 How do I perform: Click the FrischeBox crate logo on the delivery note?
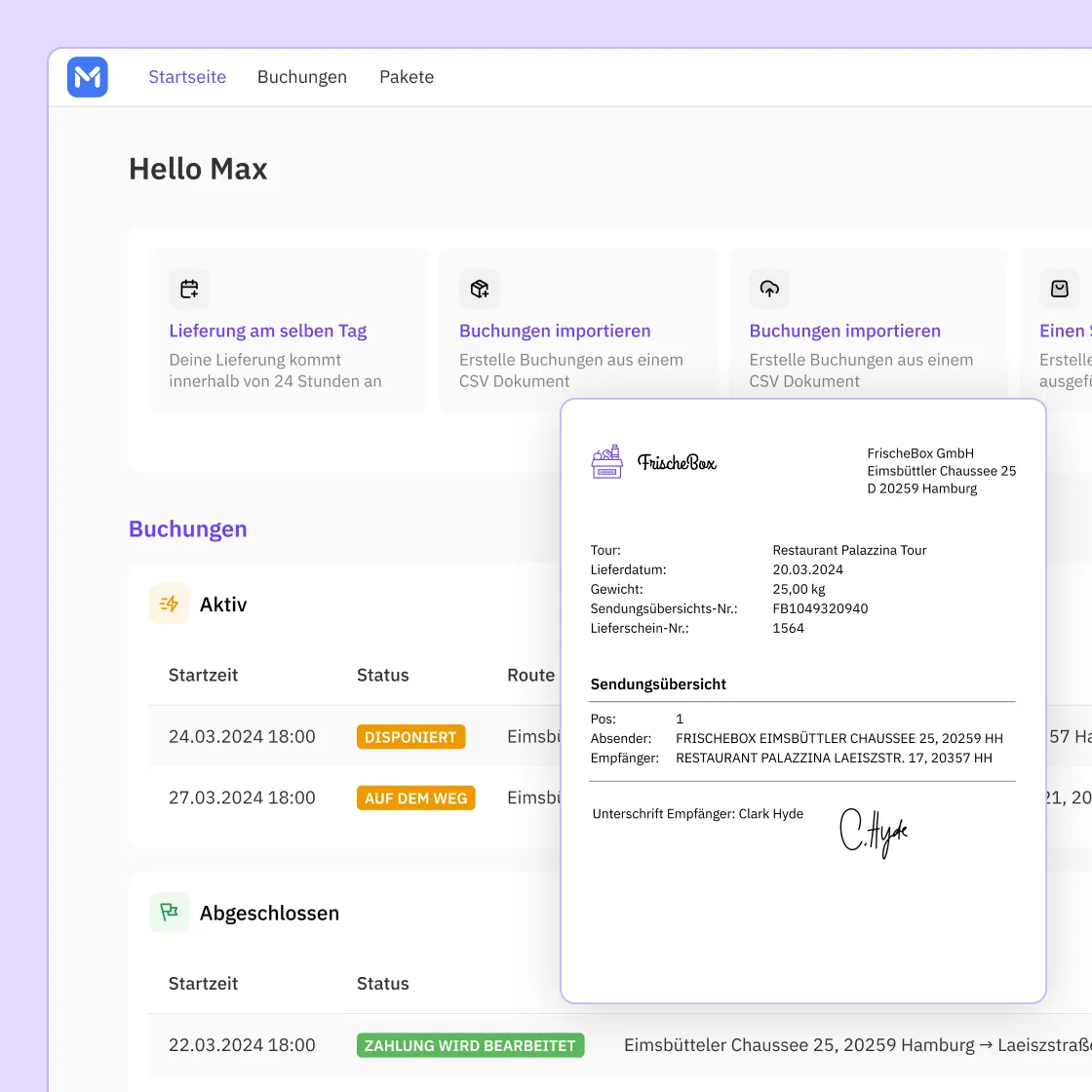607,462
